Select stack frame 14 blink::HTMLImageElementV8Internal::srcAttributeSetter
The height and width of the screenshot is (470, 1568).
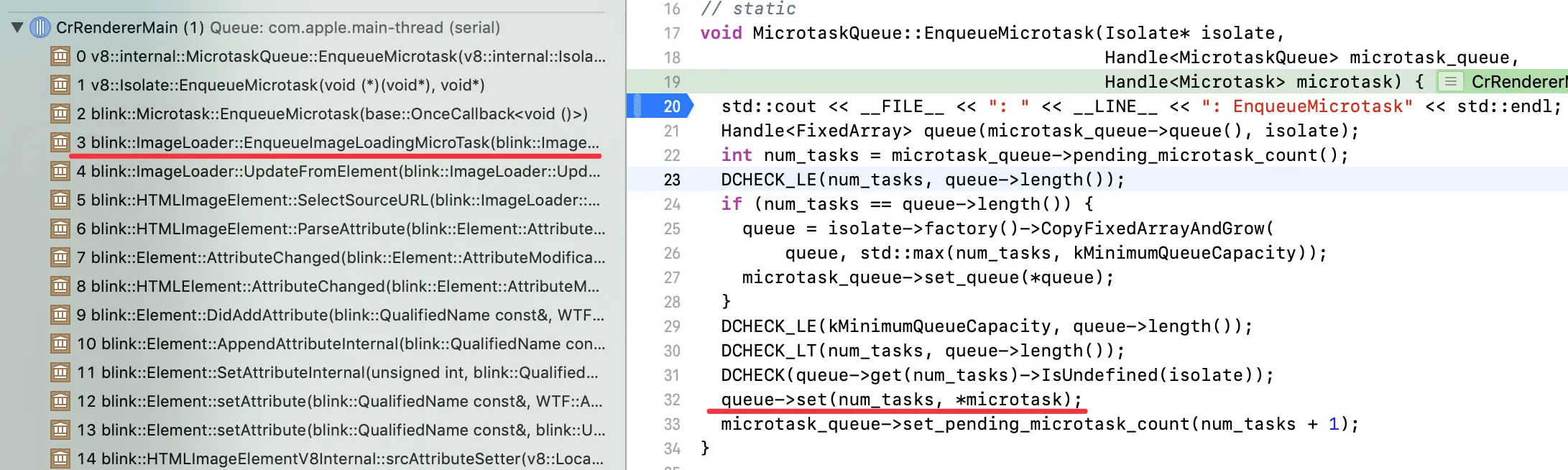[x=340, y=459]
